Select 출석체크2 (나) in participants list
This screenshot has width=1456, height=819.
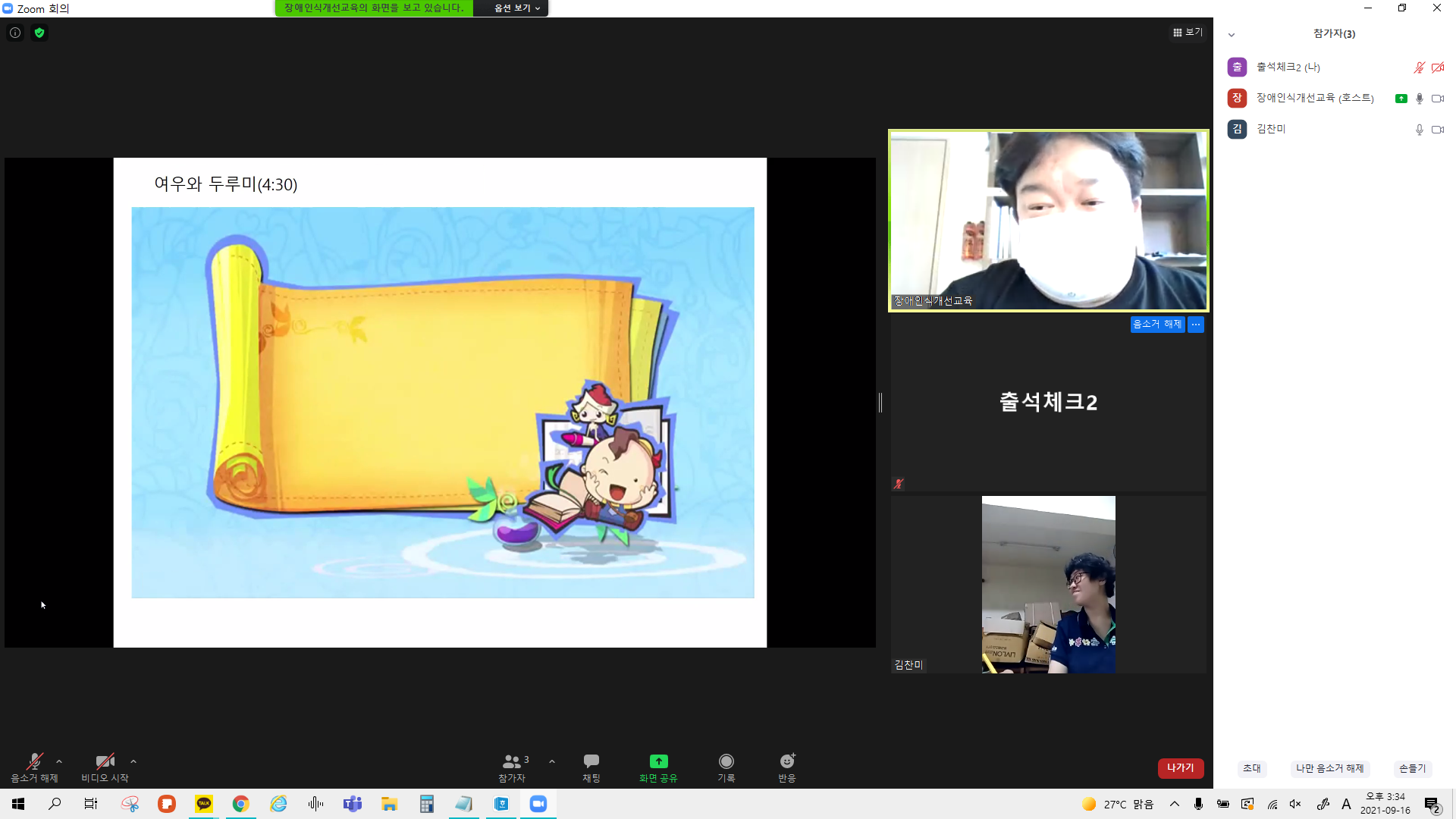pos(1335,67)
